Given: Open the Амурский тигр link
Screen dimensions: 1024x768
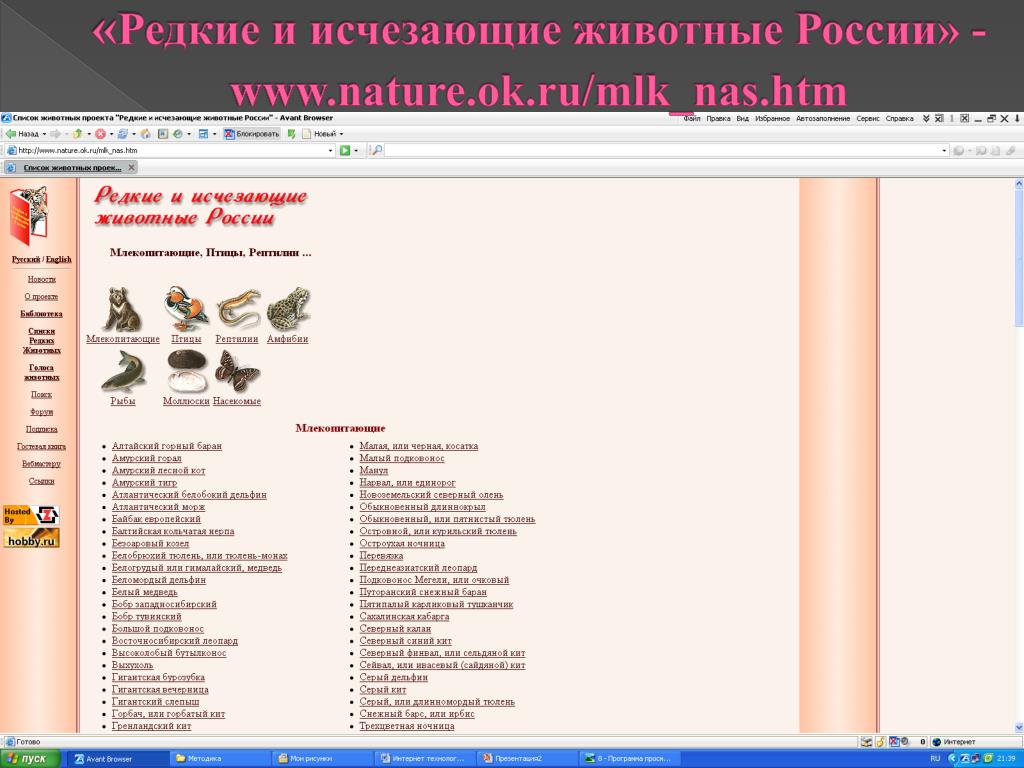Looking at the screenshot, I should 144,483.
